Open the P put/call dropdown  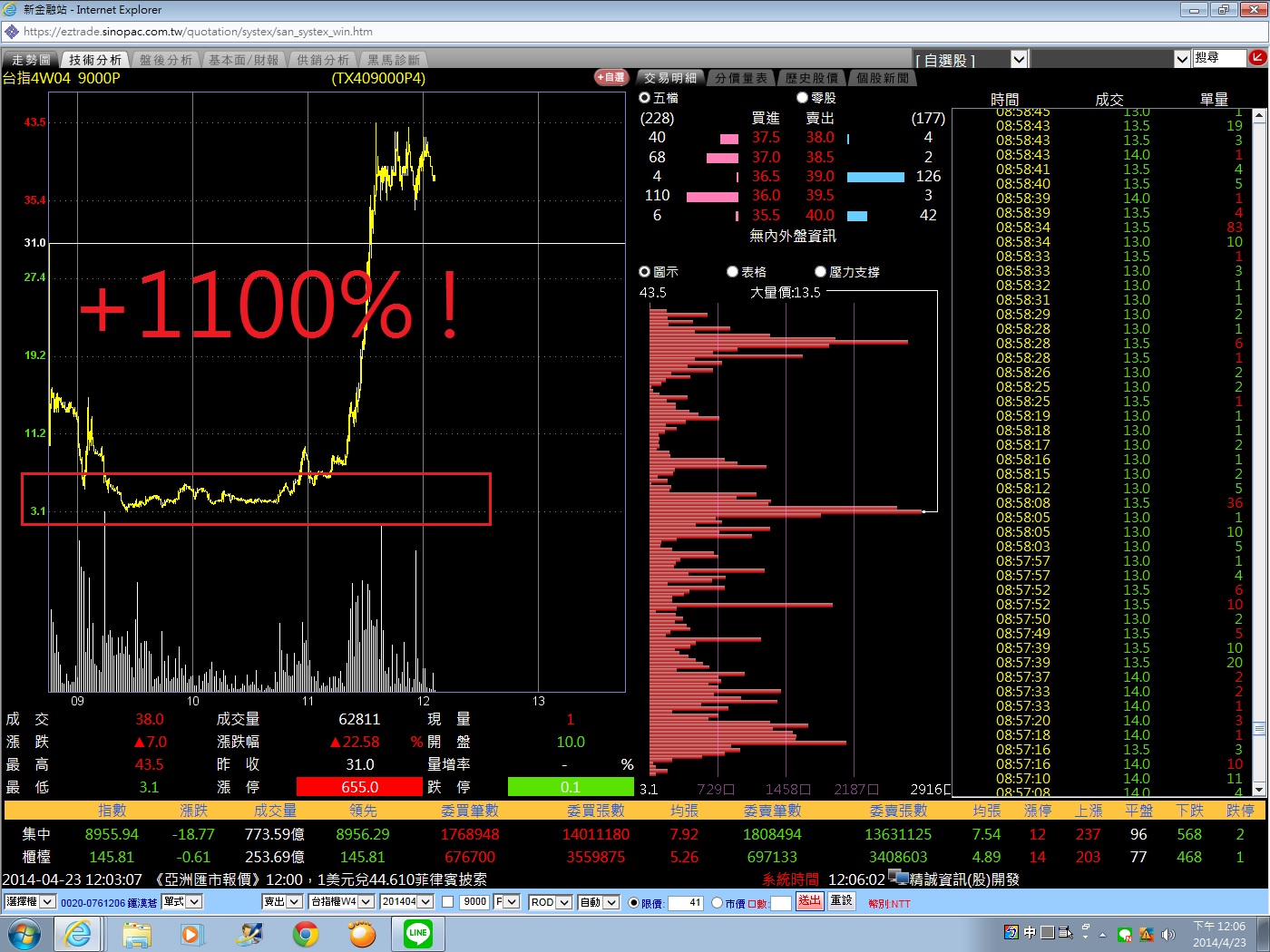506,902
